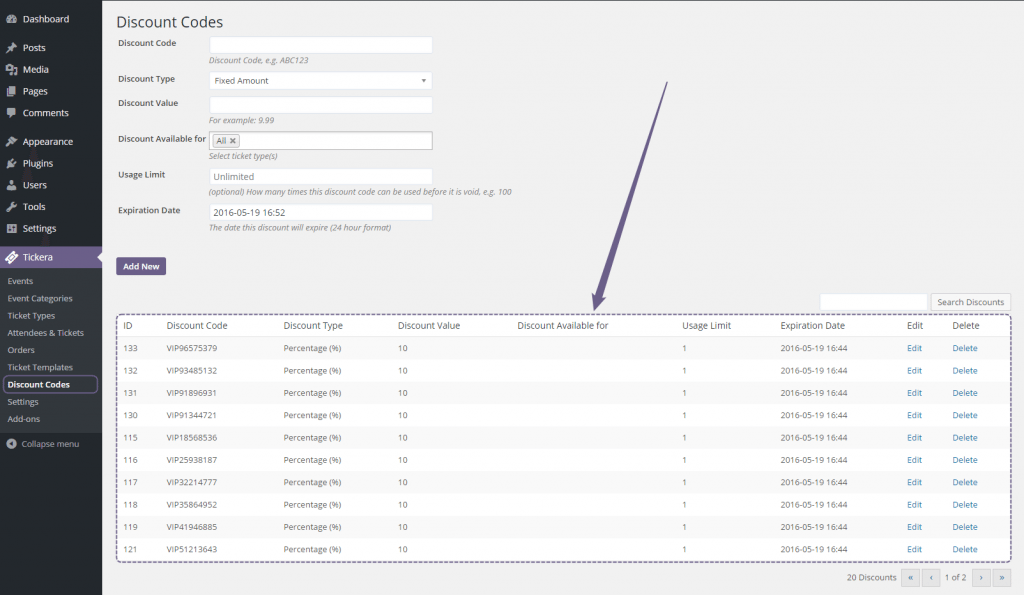Click the Search Discounts button
This screenshot has width=1024, height=595.
pos(970,302)
